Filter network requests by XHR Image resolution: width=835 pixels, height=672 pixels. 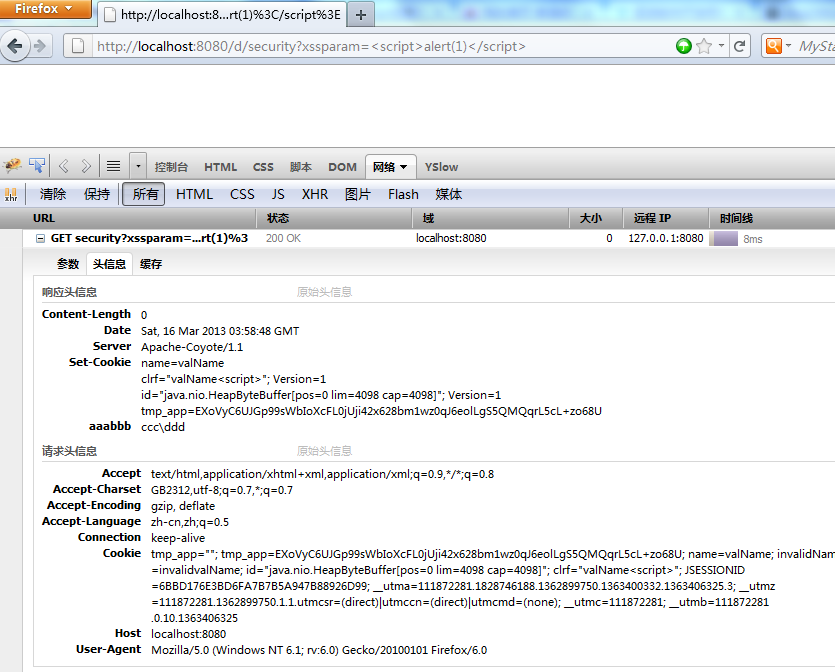click(x=315, y=194)
